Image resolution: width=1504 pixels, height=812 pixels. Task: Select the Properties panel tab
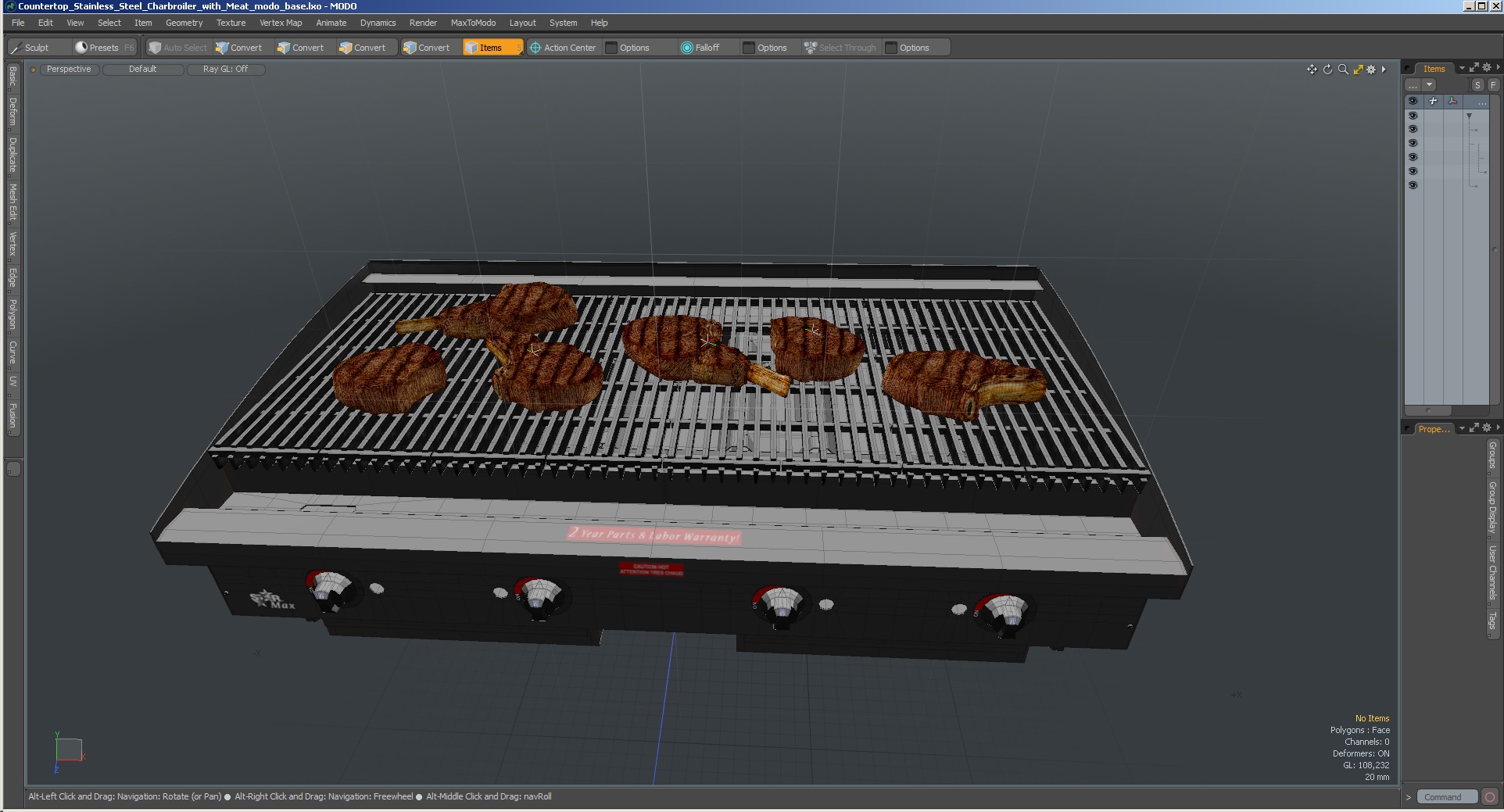click(1434, 428)
